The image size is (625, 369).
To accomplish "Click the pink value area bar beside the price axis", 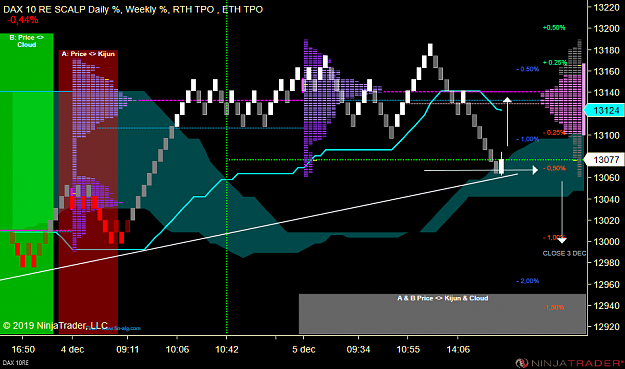I will [x=584, y=99].
